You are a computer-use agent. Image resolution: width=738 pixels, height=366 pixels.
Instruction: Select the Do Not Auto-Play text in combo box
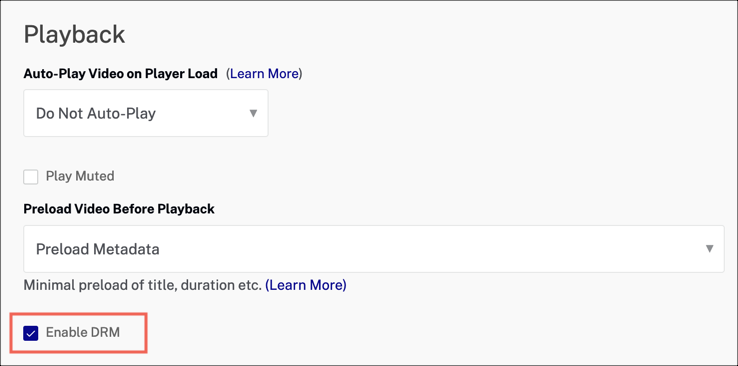96,113
